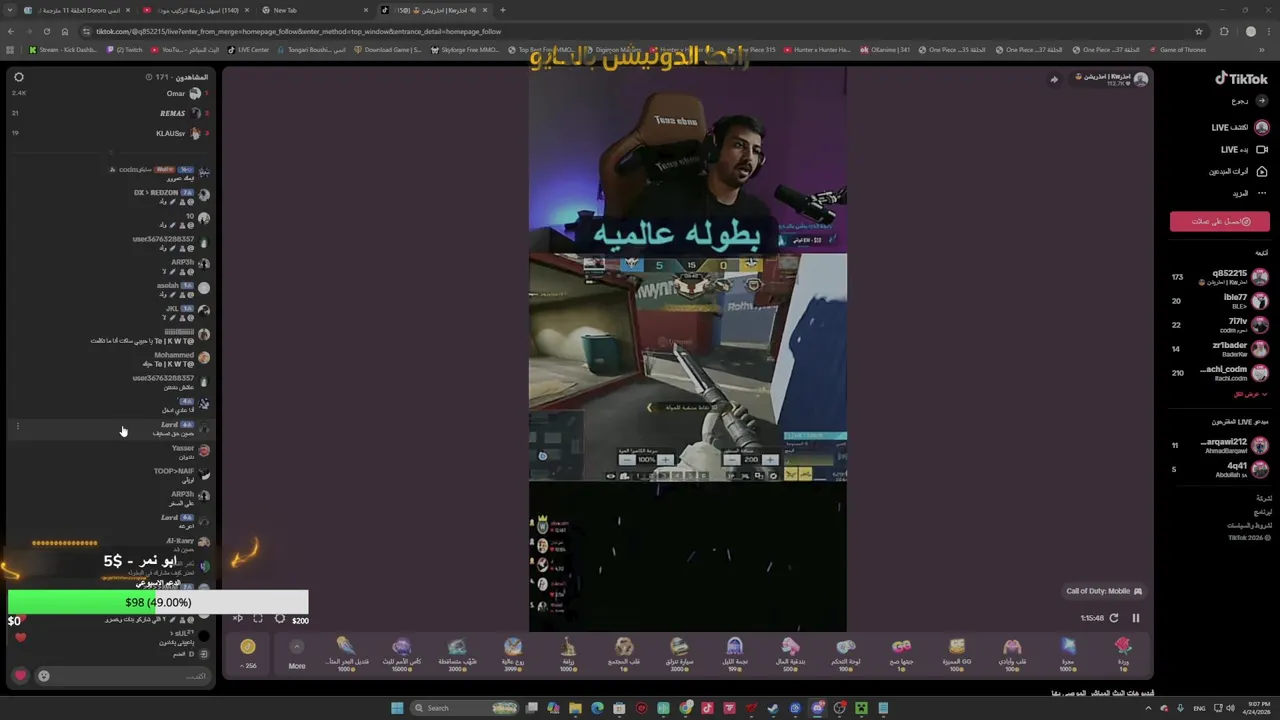Send the money gun gift

tap(790, 653)
